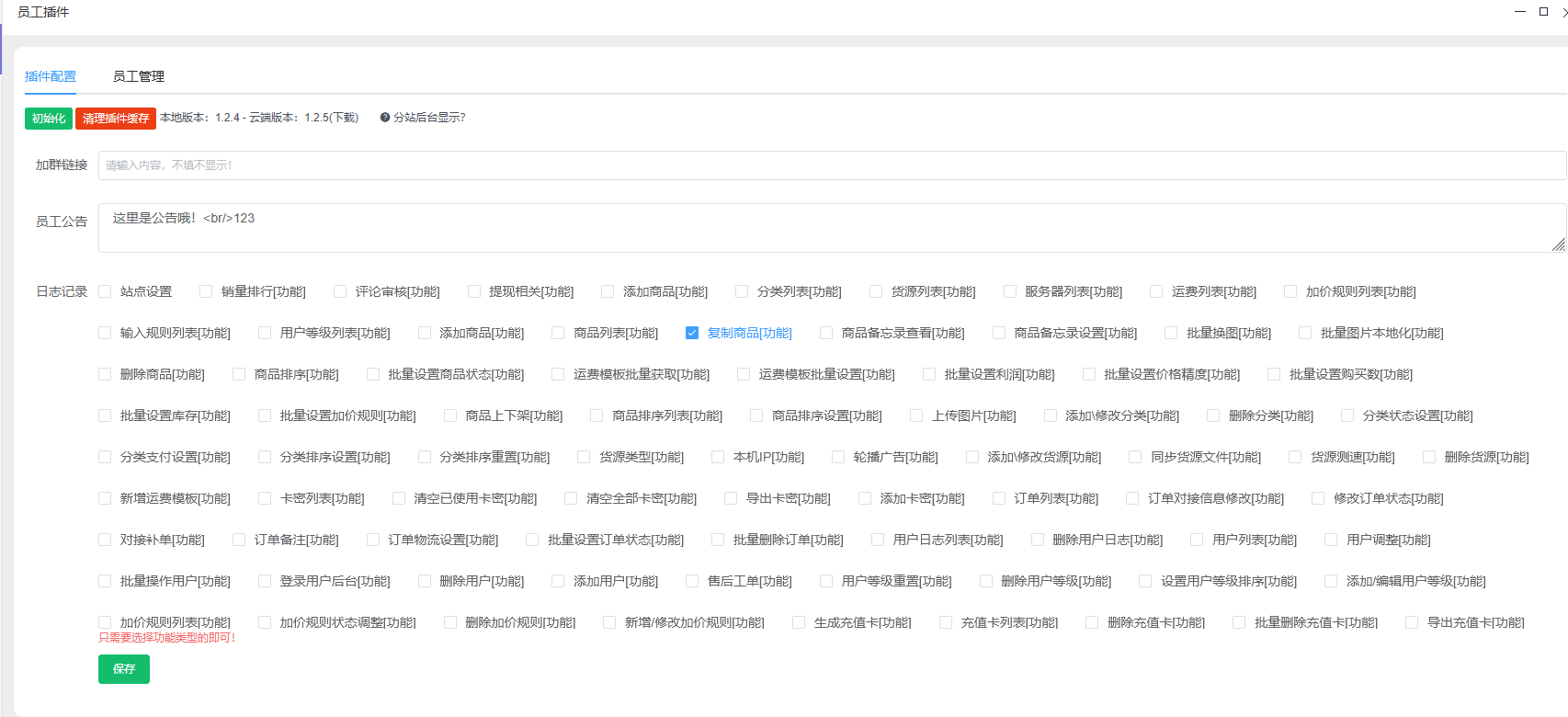Enable 批量图片本地化[功能] checkbox
The image size is (1568, 717).
pos(1305,333)
